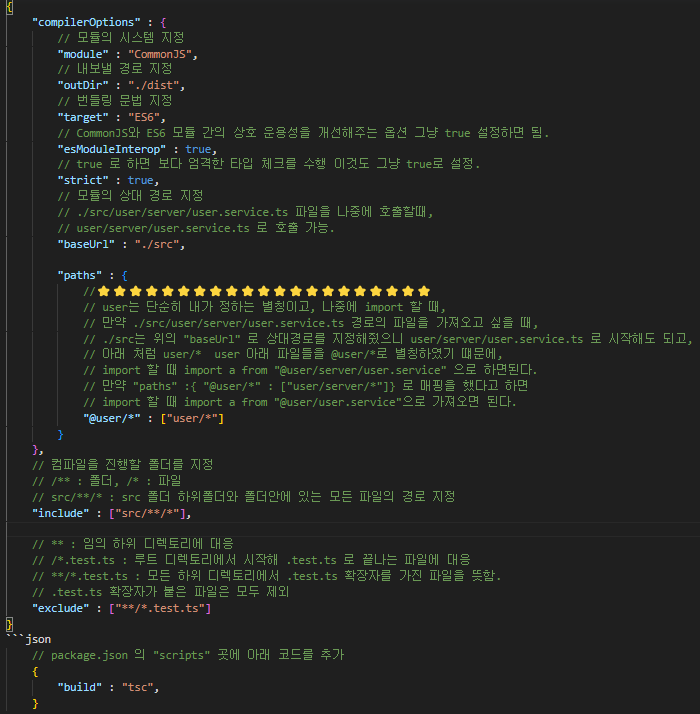Click comment '컴파일을 진행할 폴더를 지정'
Image resolution: width=700 pixels, height=714 pixels.
123,465
